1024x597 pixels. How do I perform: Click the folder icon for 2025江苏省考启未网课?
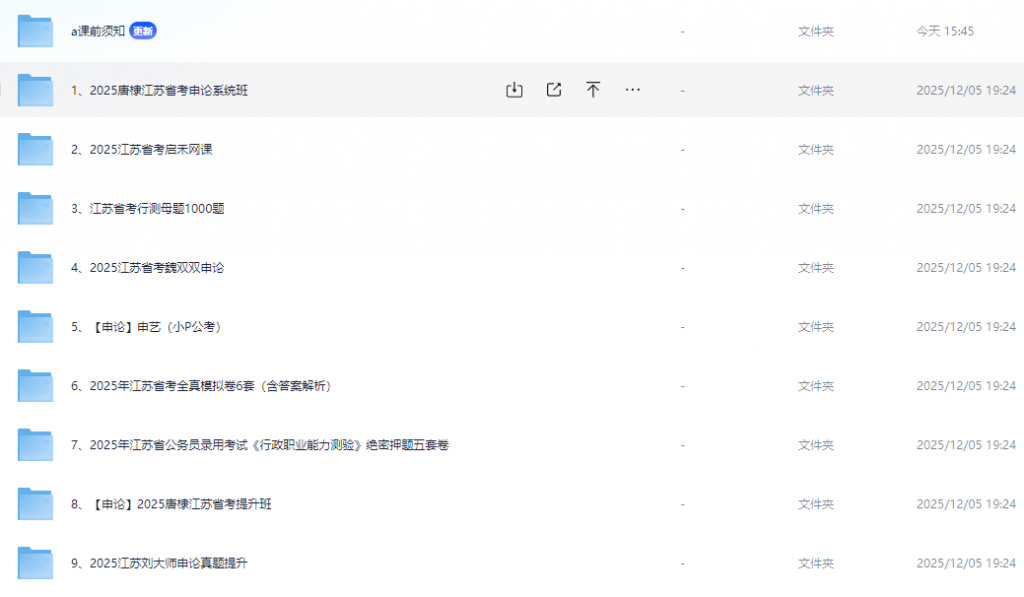pos(35,148)
